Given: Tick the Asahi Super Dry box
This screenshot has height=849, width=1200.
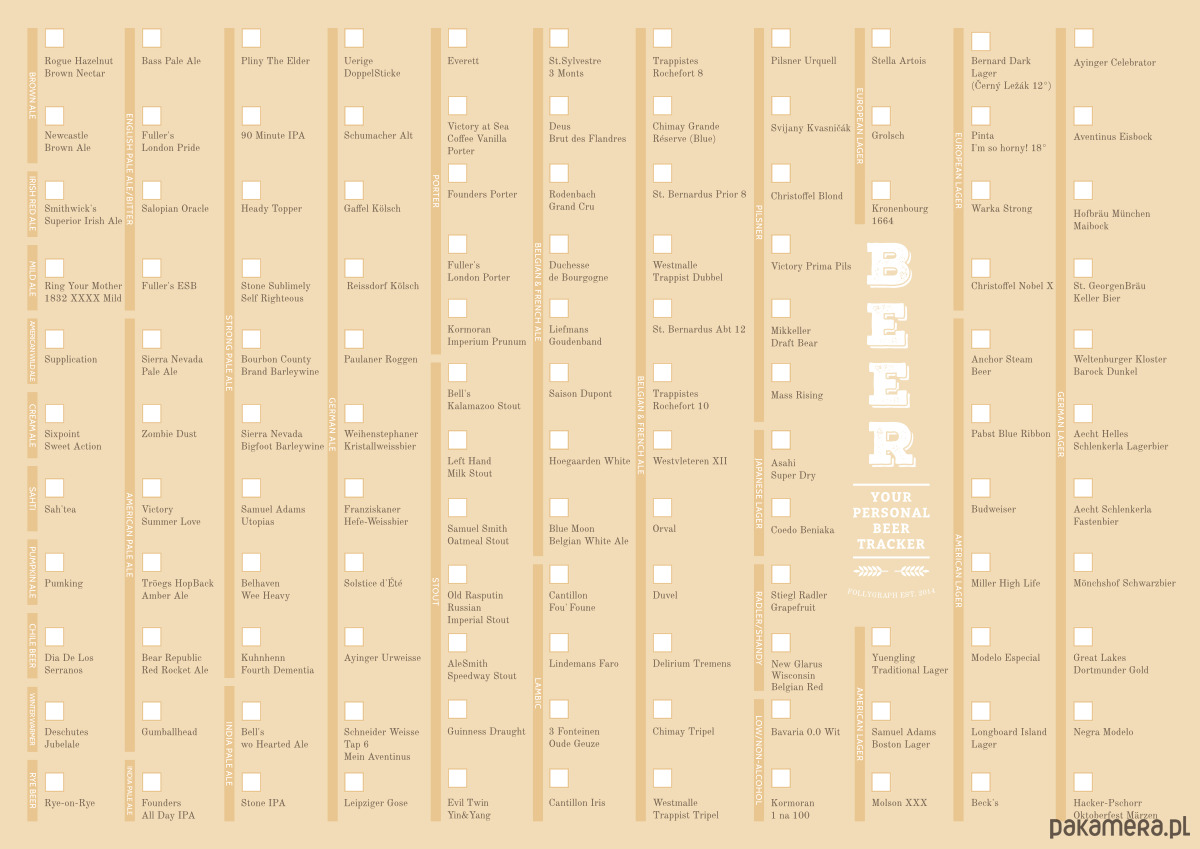Looking at the screenshot, I should coord(780,440).
